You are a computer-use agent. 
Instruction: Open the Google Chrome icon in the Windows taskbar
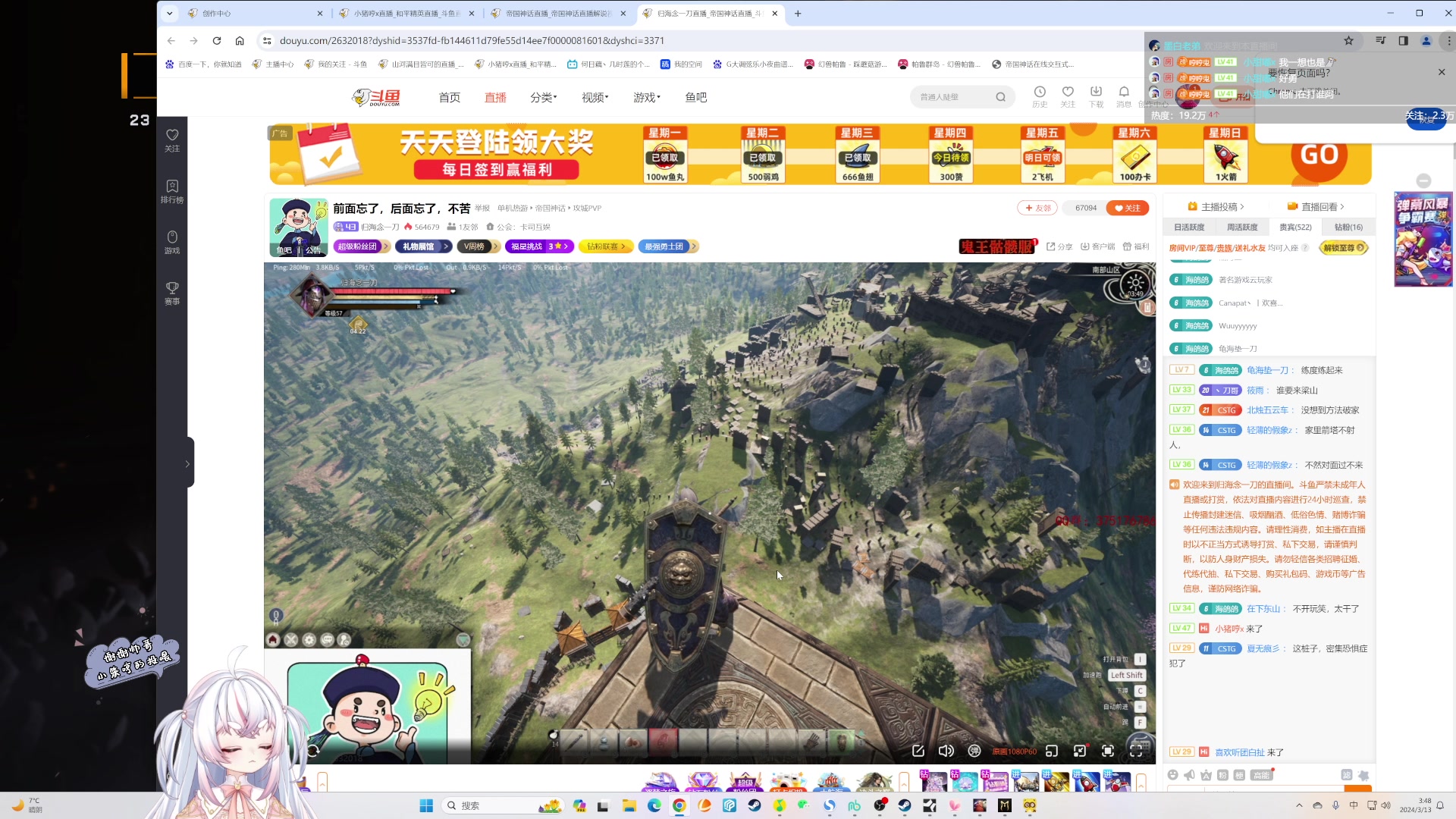(679, 805)
